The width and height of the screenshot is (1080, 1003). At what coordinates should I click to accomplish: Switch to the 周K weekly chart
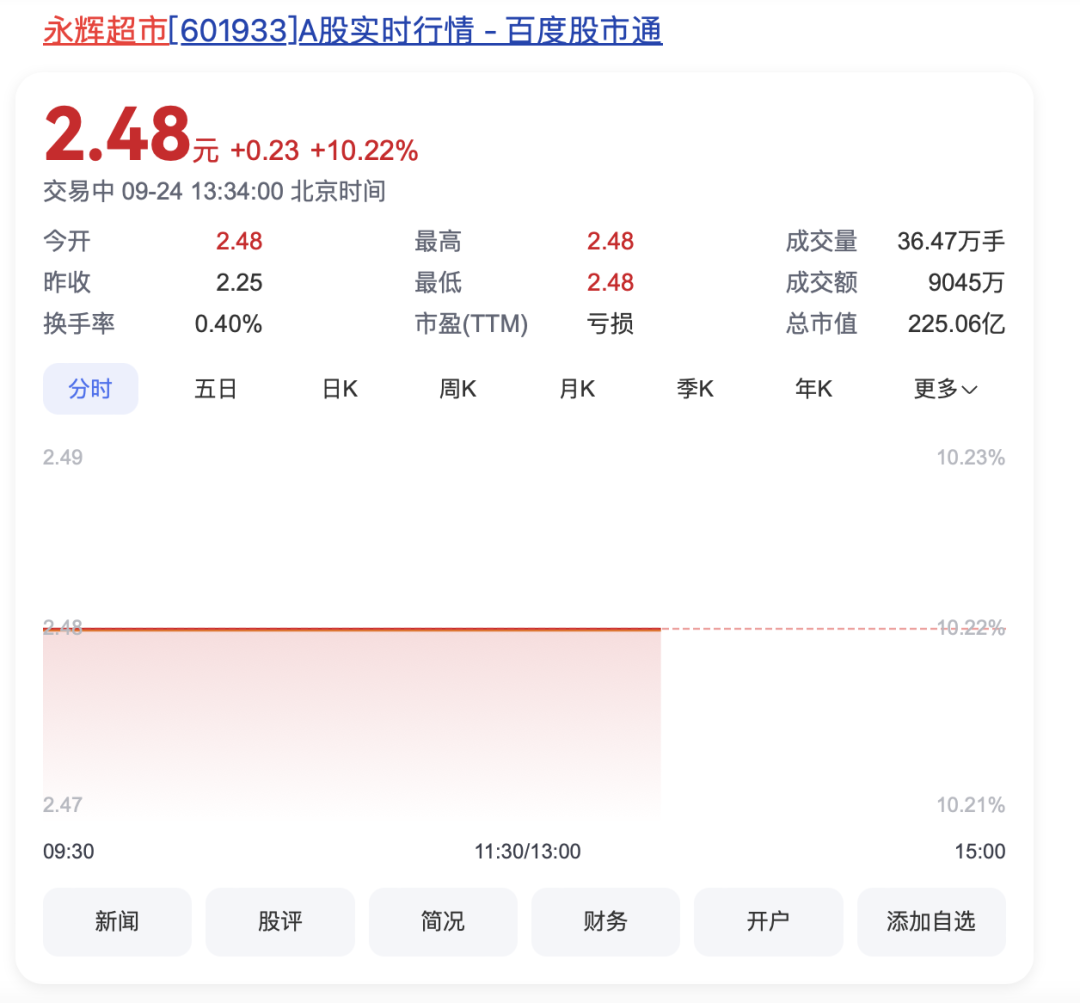tap(458, 389)
